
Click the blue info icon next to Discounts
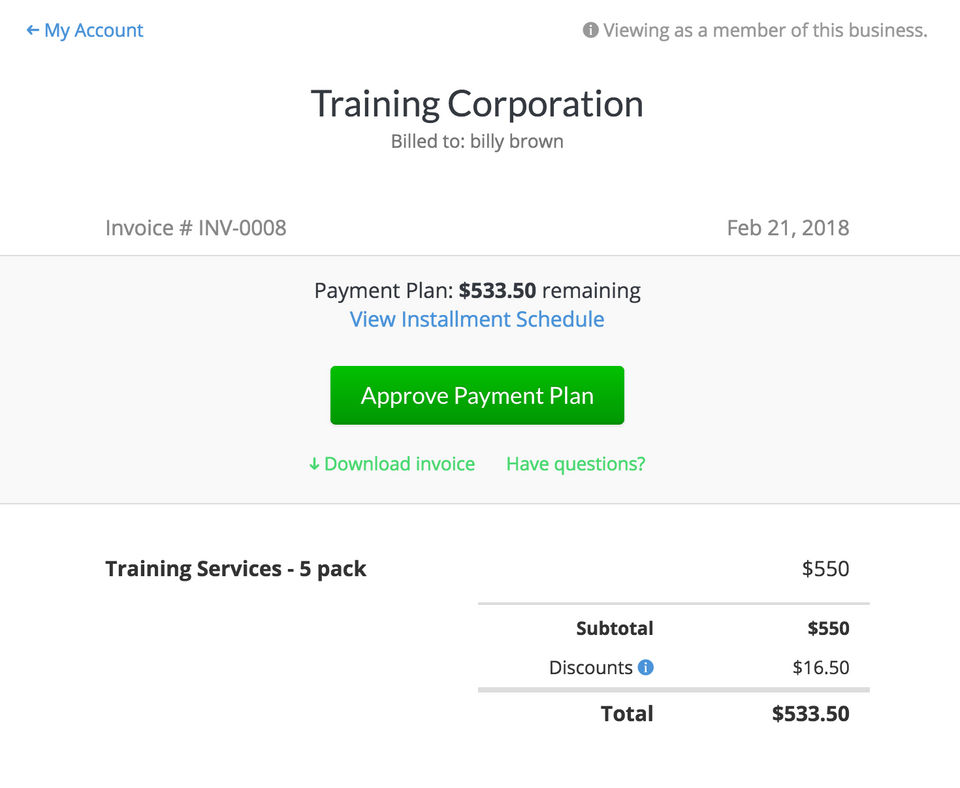tap(646, 667)
